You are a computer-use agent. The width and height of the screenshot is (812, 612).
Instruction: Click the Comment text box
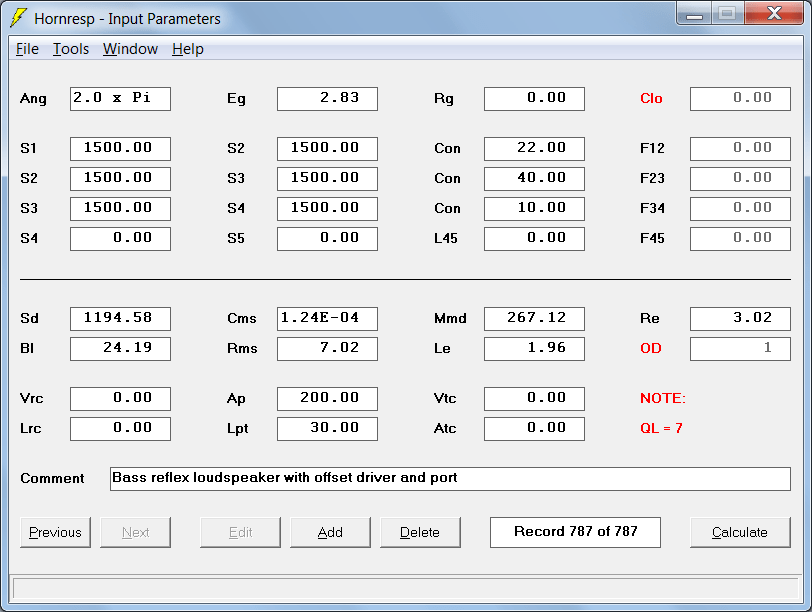pyautogui.click(x=451, y=479)
